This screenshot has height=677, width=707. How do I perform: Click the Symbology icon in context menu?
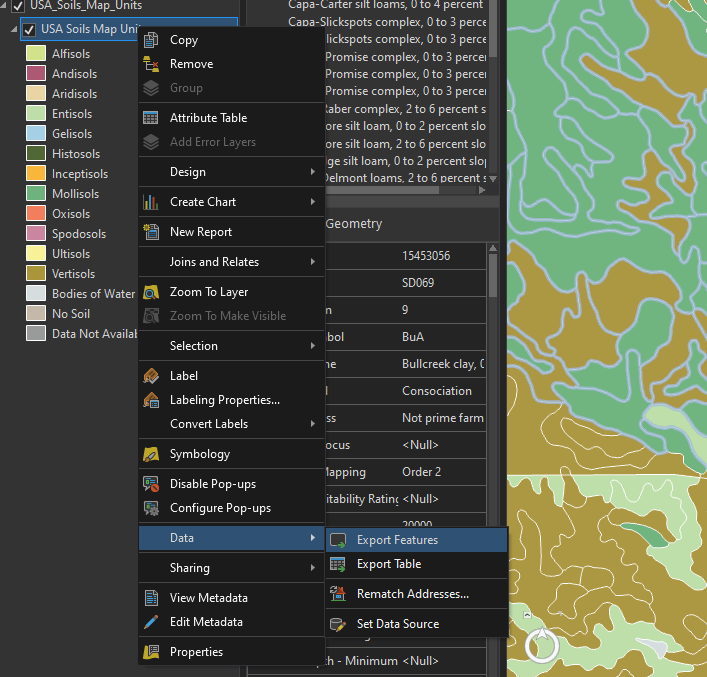click(151, 454)
